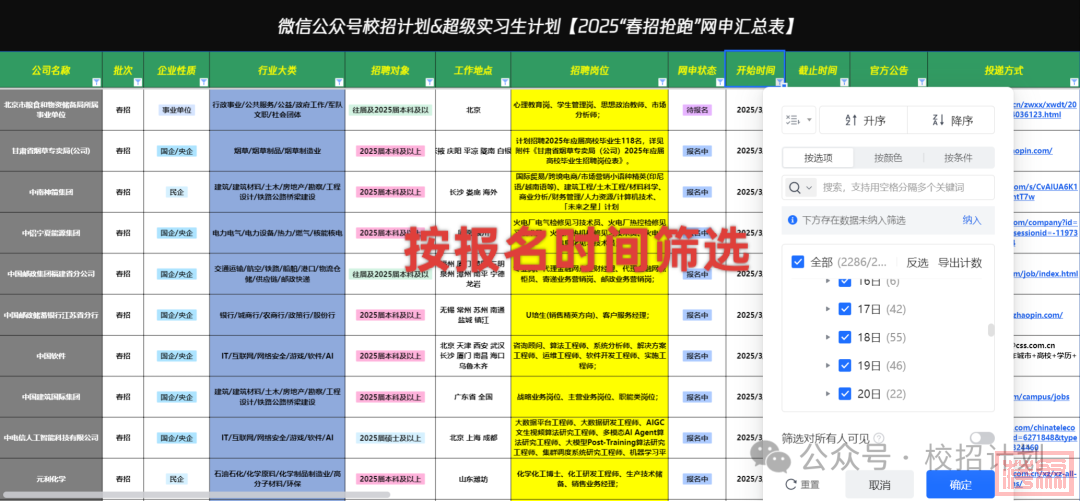Uncheck the 20日 checkbox

point(844,393)
